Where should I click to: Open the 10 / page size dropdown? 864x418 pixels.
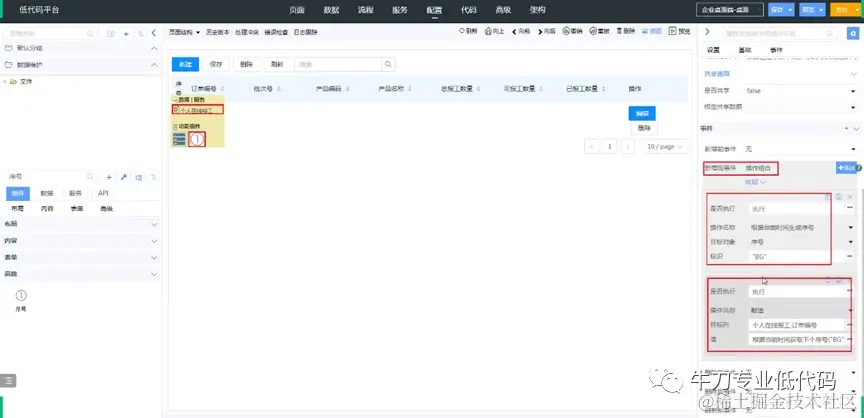pos(665,146)
